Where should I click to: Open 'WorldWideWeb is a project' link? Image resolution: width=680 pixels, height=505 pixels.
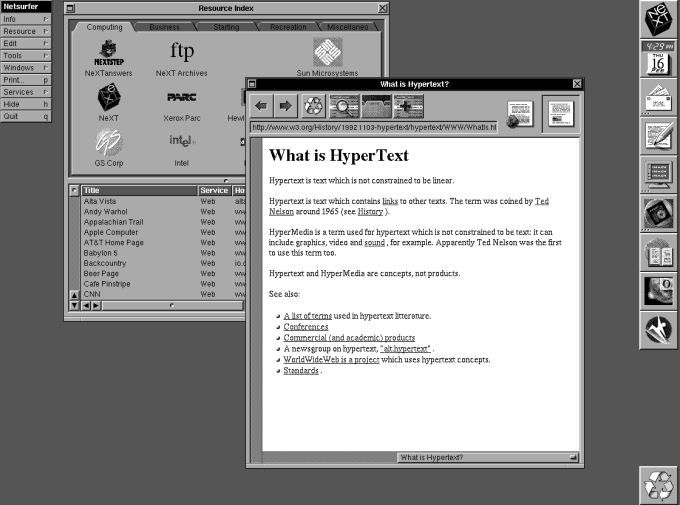point(331,359)
